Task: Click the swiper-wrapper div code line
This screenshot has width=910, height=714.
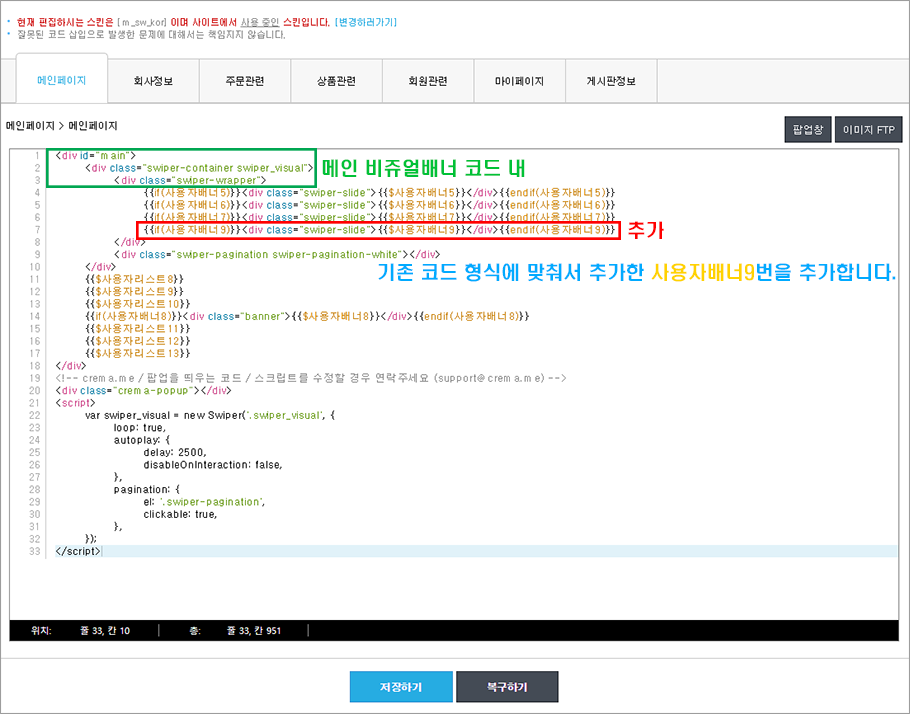Action: pos(190,180)
